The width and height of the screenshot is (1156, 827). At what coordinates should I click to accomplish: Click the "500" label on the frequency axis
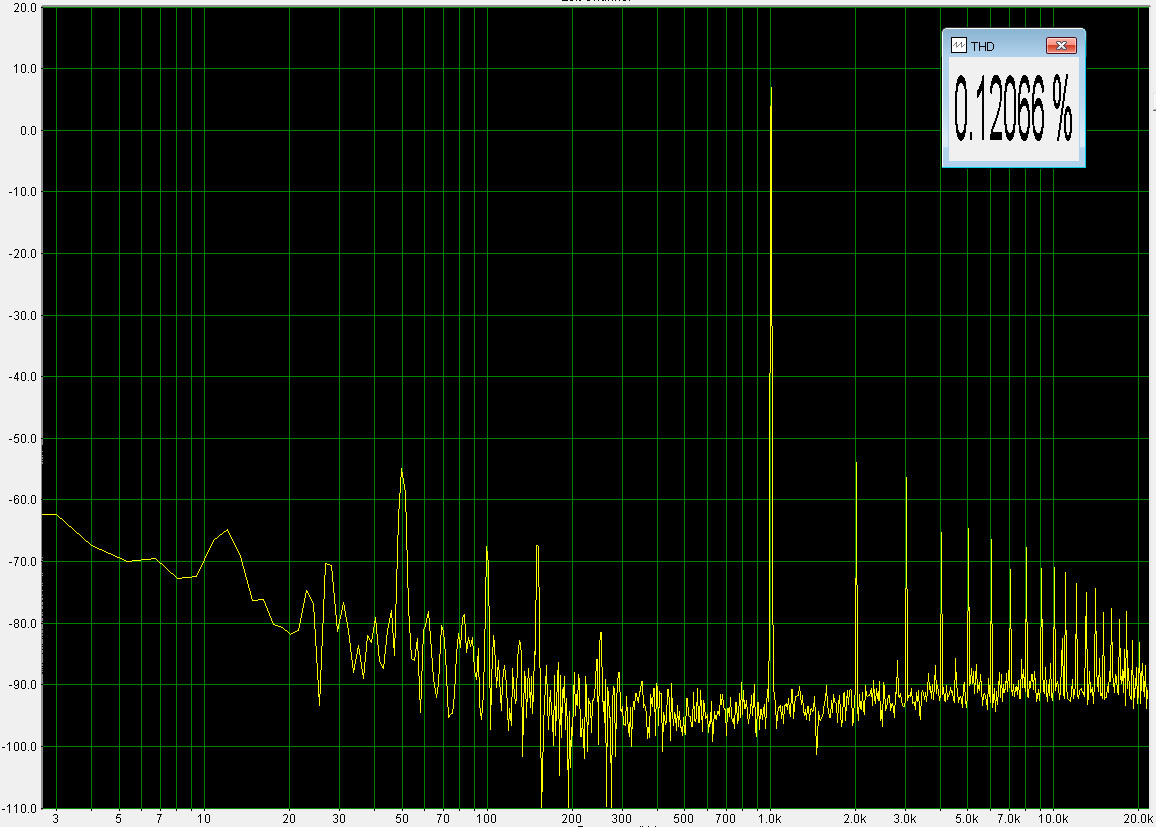[683, 818]
